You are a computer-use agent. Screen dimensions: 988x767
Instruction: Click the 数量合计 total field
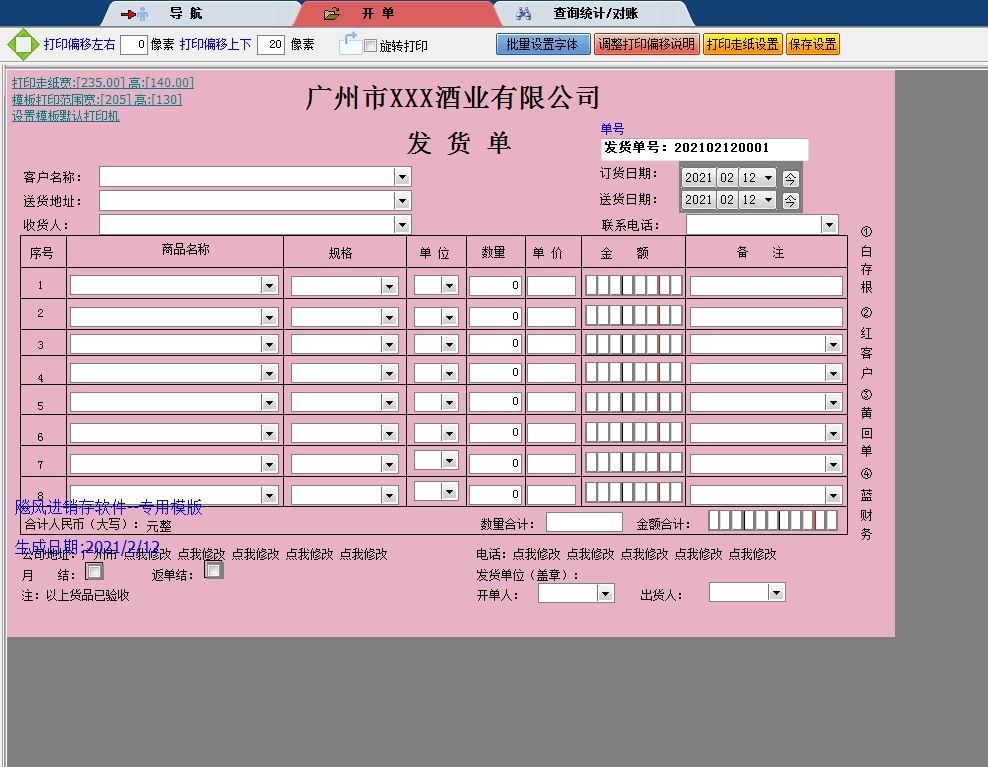tap(584, 522)
